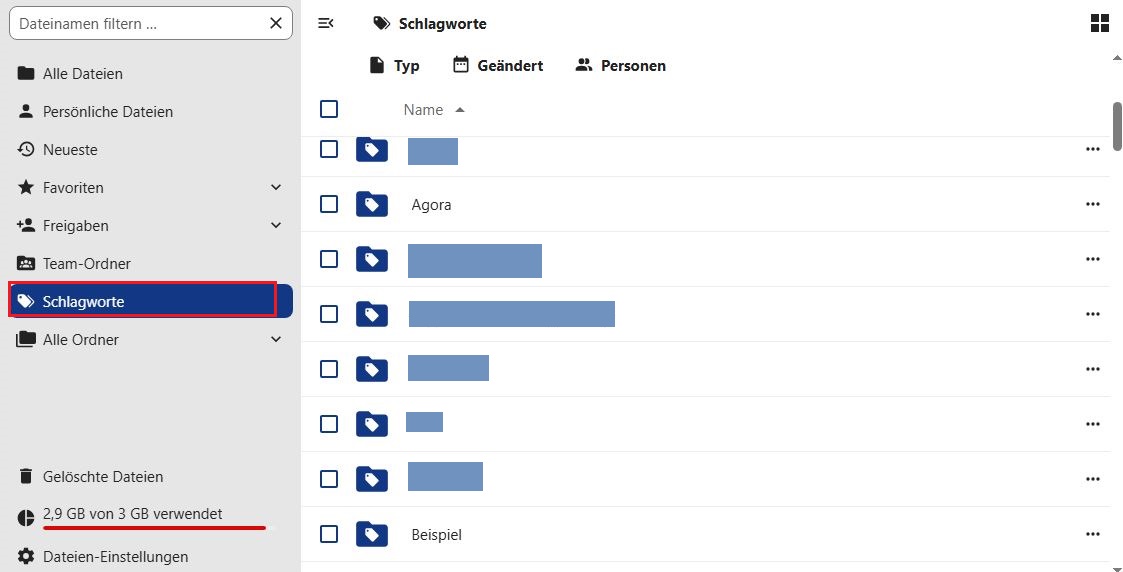1123x572 pixels.
Task: Expand the Alle Ordner section chevron
Action: (277, 340)
